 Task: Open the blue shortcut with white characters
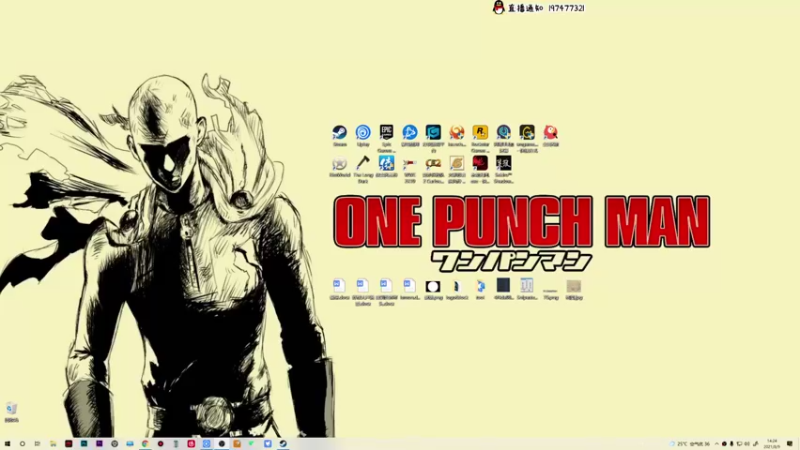[x=386, y=166]
